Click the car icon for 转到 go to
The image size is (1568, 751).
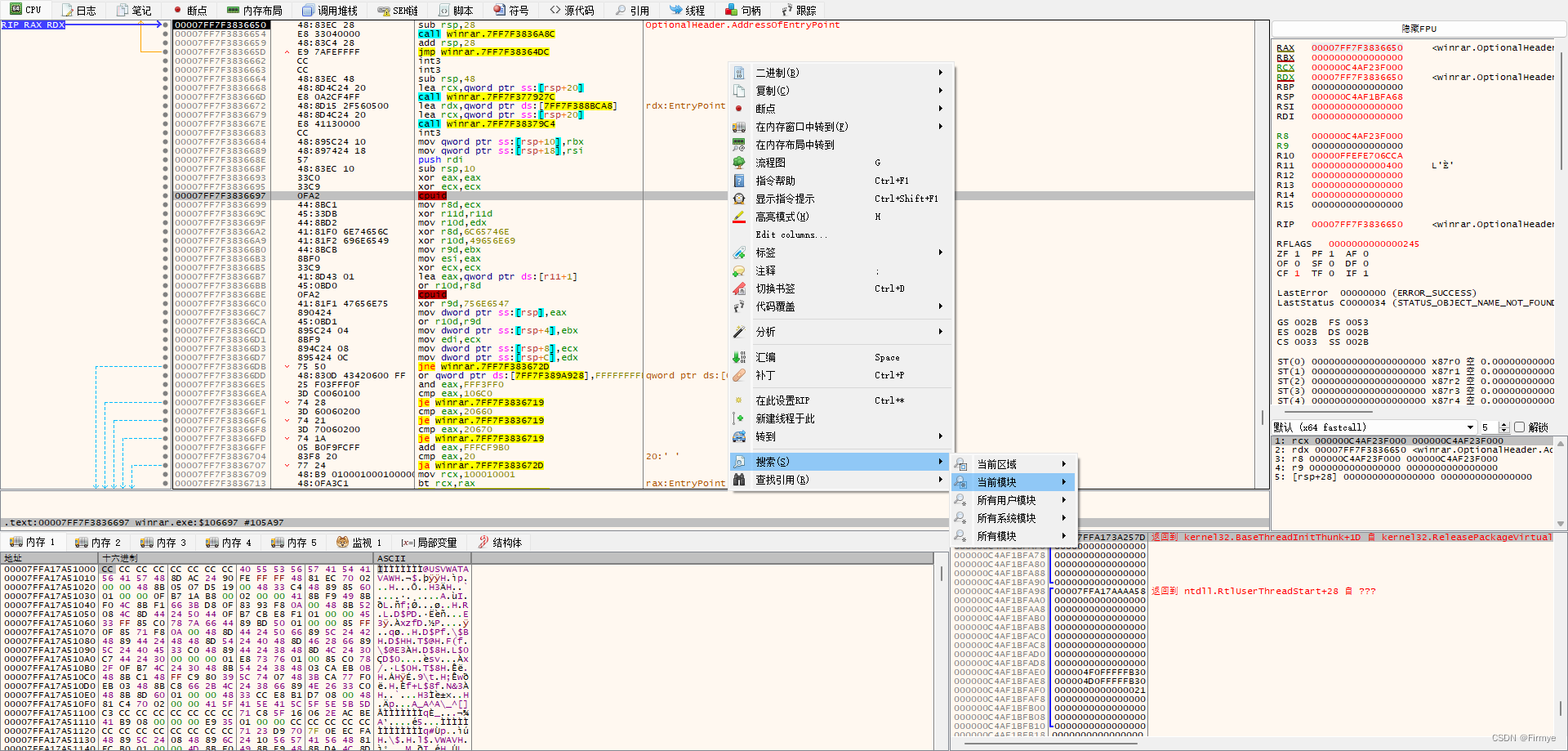[739, 436]
